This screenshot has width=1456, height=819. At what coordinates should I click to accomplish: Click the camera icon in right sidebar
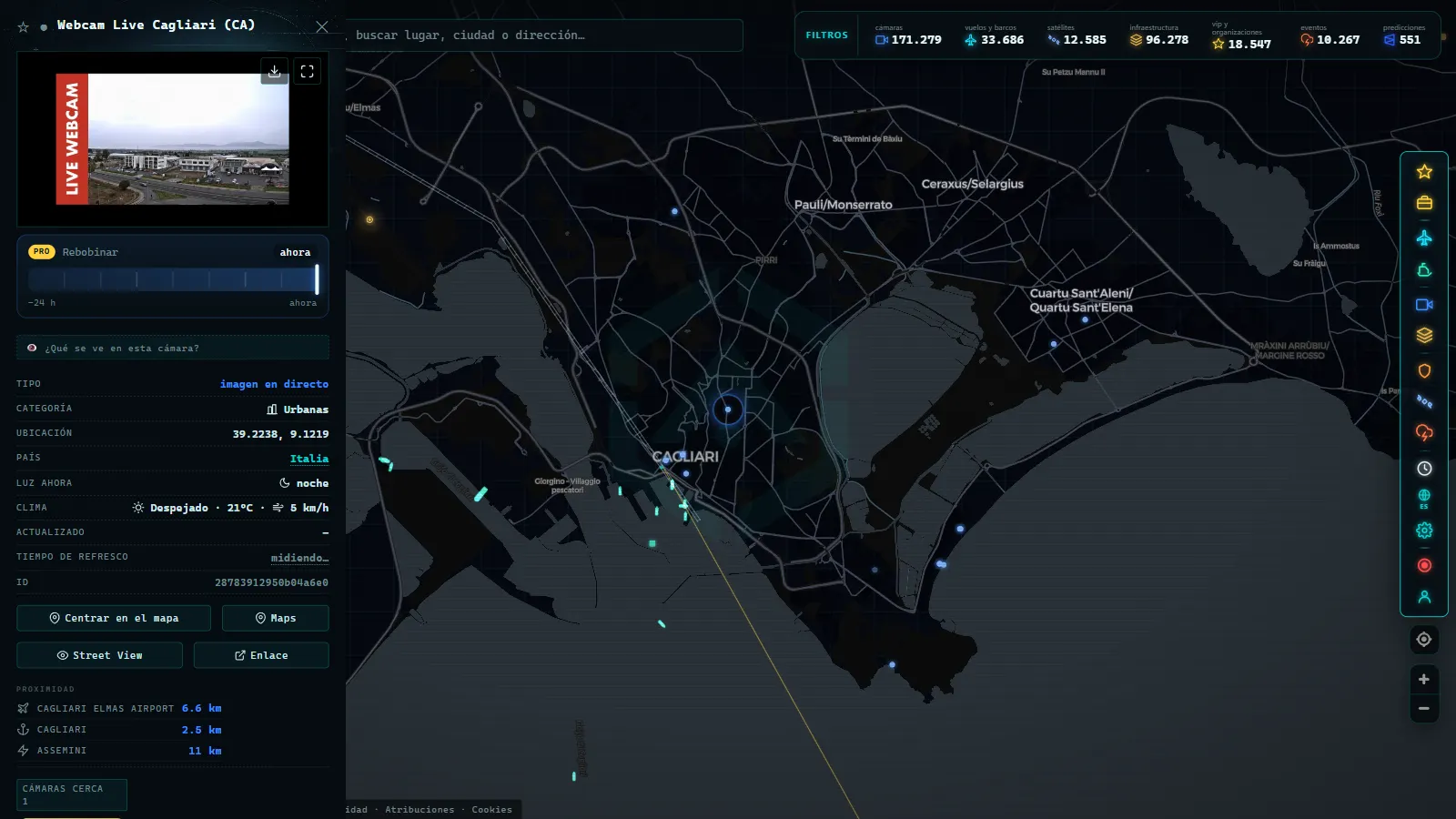point(1424,305)
